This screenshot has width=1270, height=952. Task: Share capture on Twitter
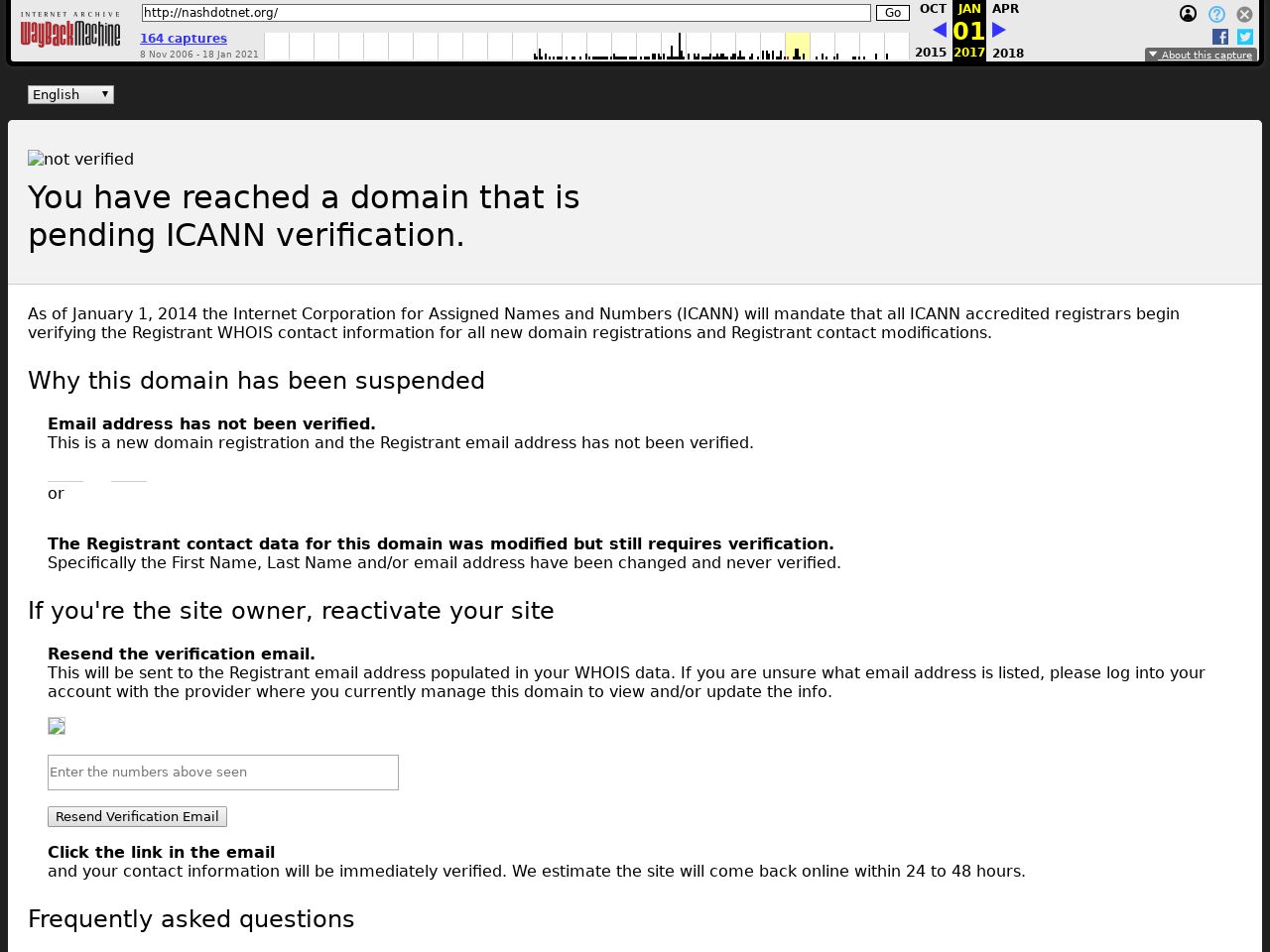(x=1245, y=37)
